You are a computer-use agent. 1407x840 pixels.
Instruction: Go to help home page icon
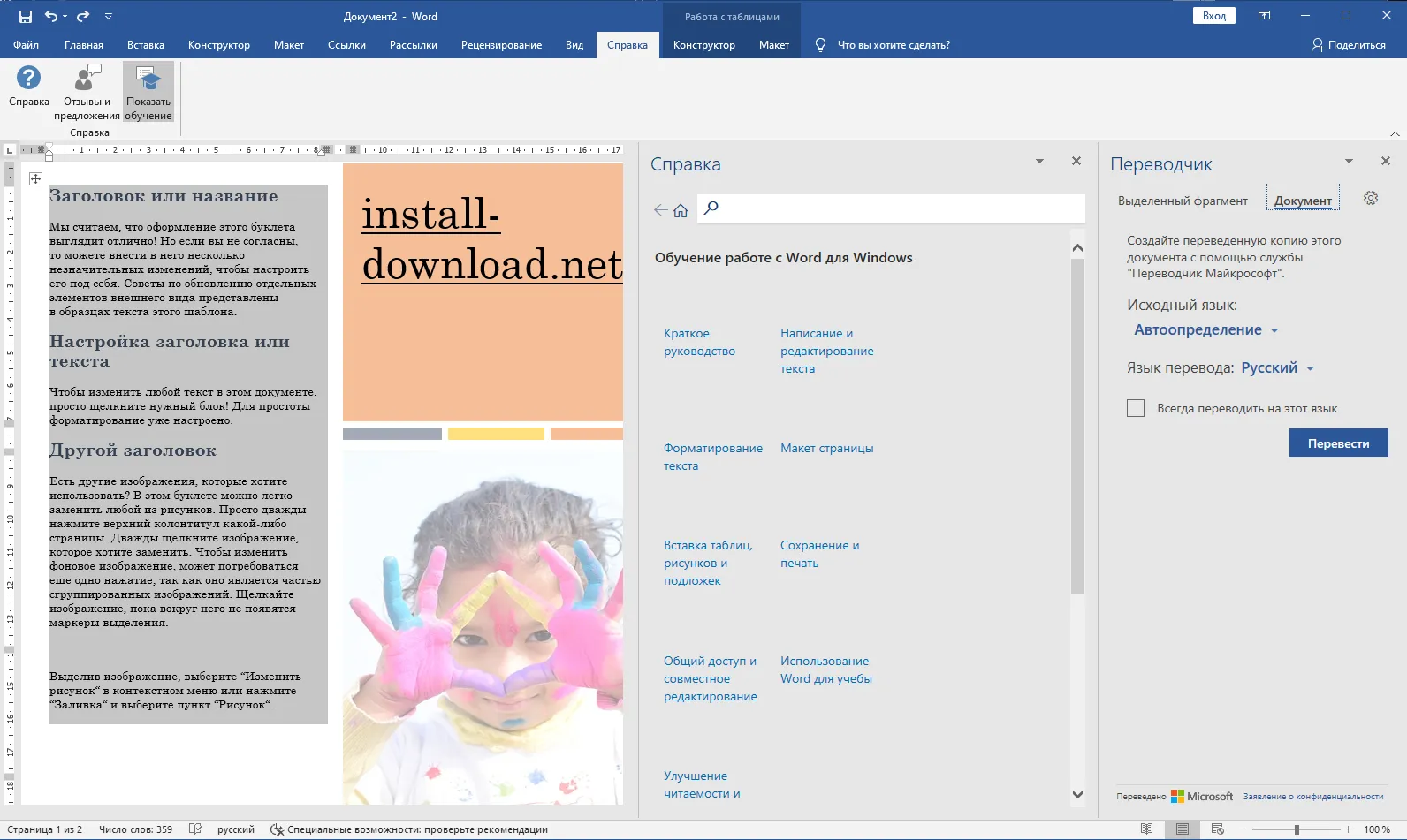pos(681,210)
